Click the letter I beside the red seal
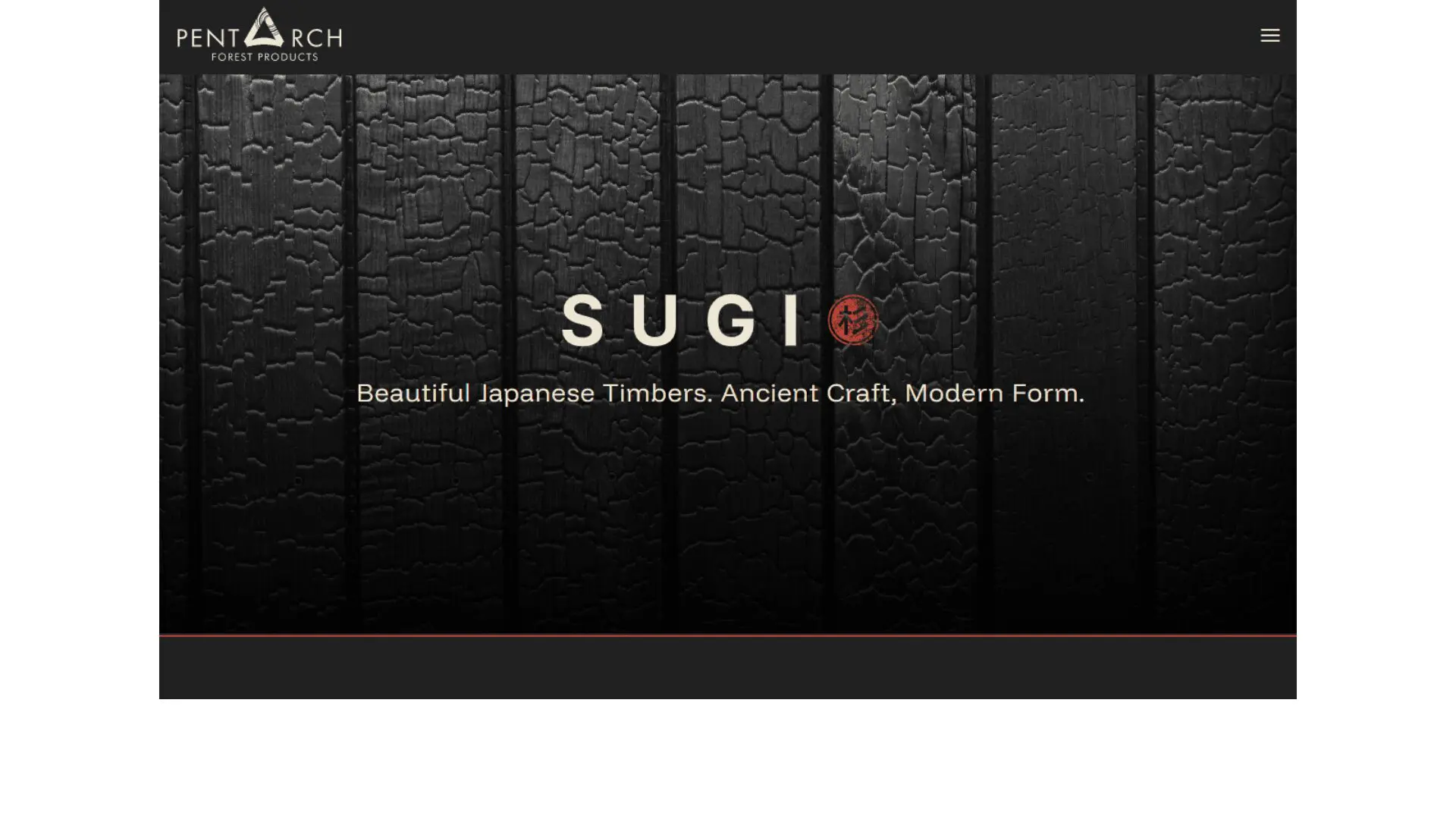 (x=791, y=321)
